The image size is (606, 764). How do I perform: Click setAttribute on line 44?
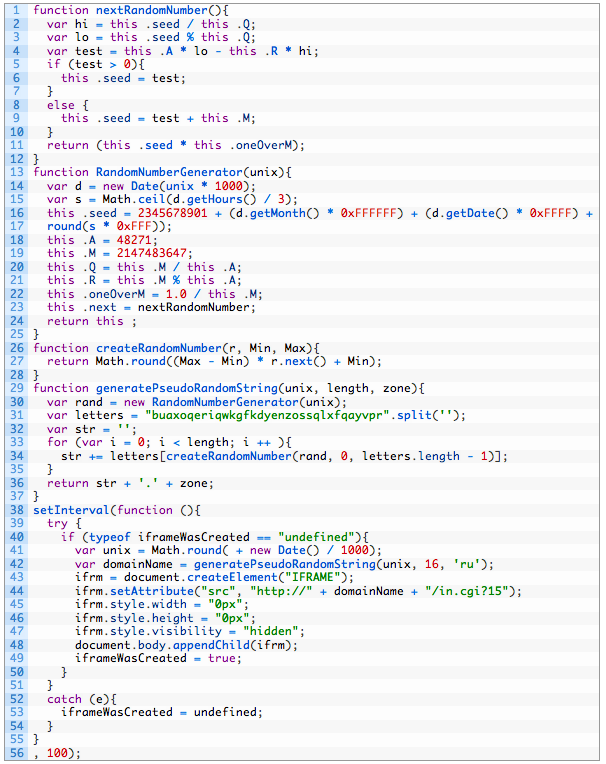152,591
